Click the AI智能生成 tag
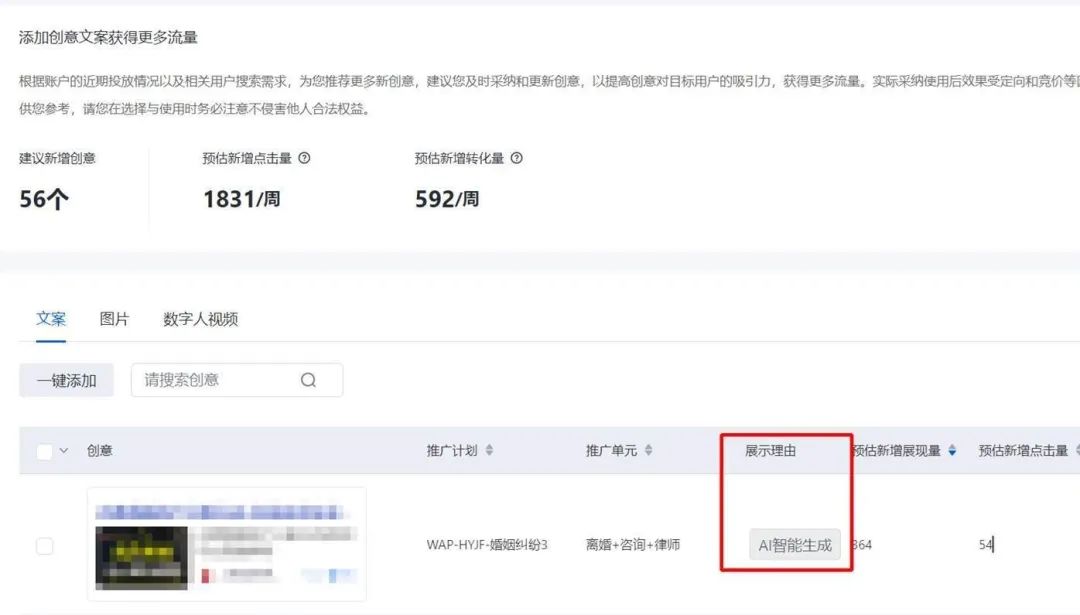This screenshot has width=1080, height=615. [795, 545]
